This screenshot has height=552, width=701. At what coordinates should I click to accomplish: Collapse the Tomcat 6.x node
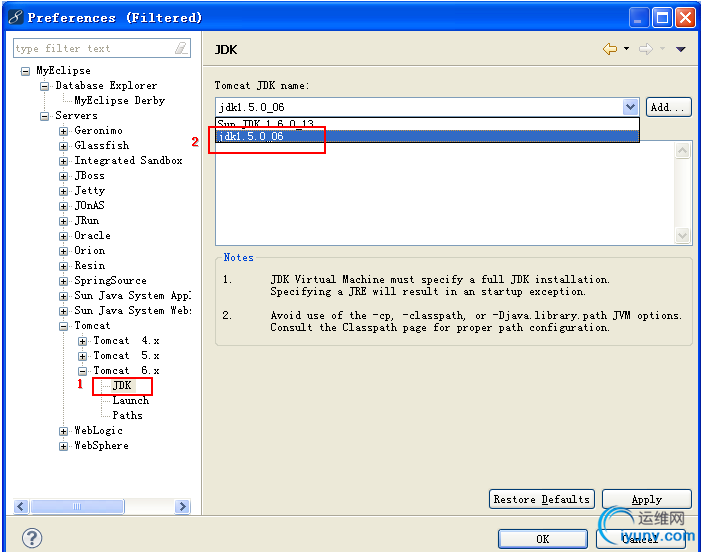tap(83, 371)
